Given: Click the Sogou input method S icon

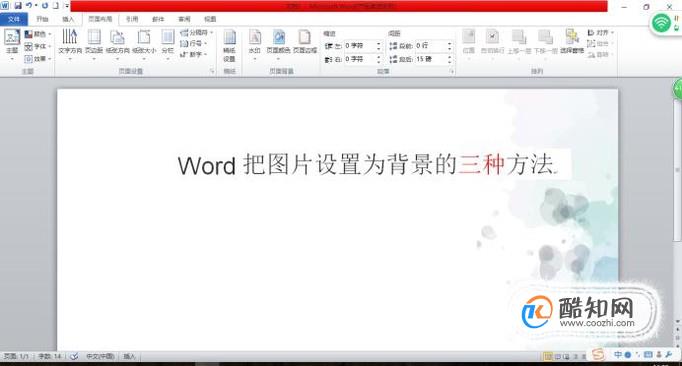Looking at the screenshot, I should pyautogui.click(x=598, y=355).
